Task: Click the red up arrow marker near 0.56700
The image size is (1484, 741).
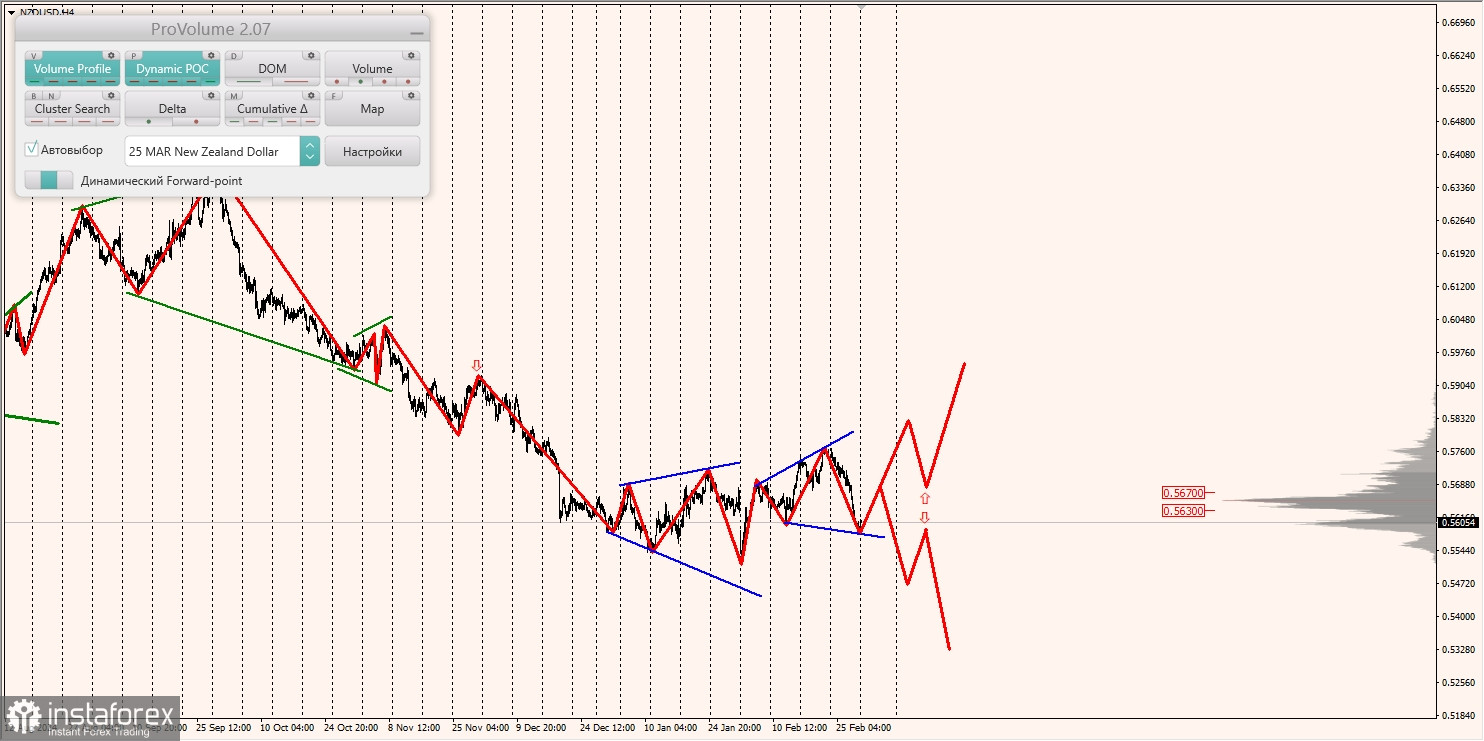Action: click(926, 498)
